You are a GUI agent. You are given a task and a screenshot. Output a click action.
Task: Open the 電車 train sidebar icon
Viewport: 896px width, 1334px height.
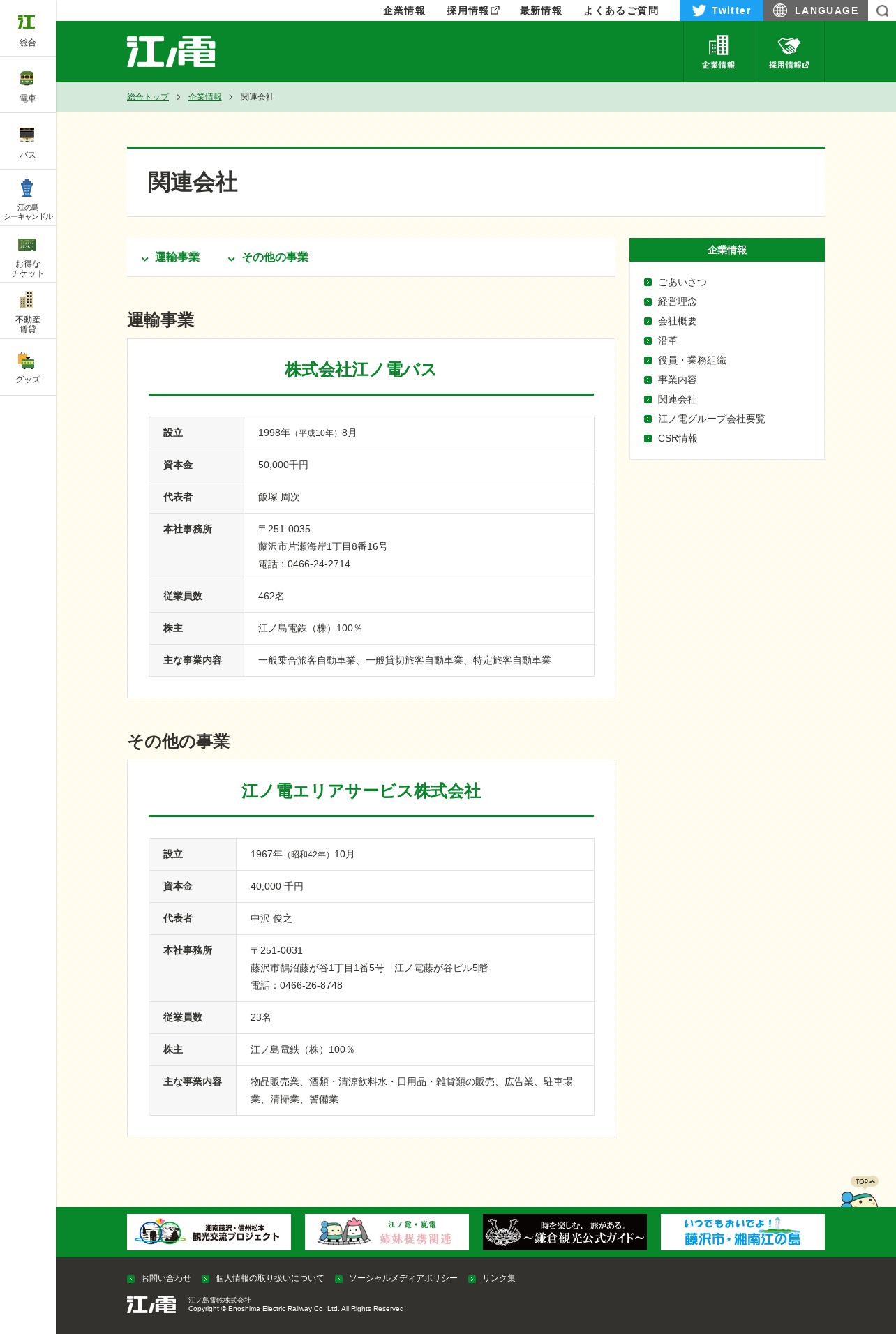point(28,85)
